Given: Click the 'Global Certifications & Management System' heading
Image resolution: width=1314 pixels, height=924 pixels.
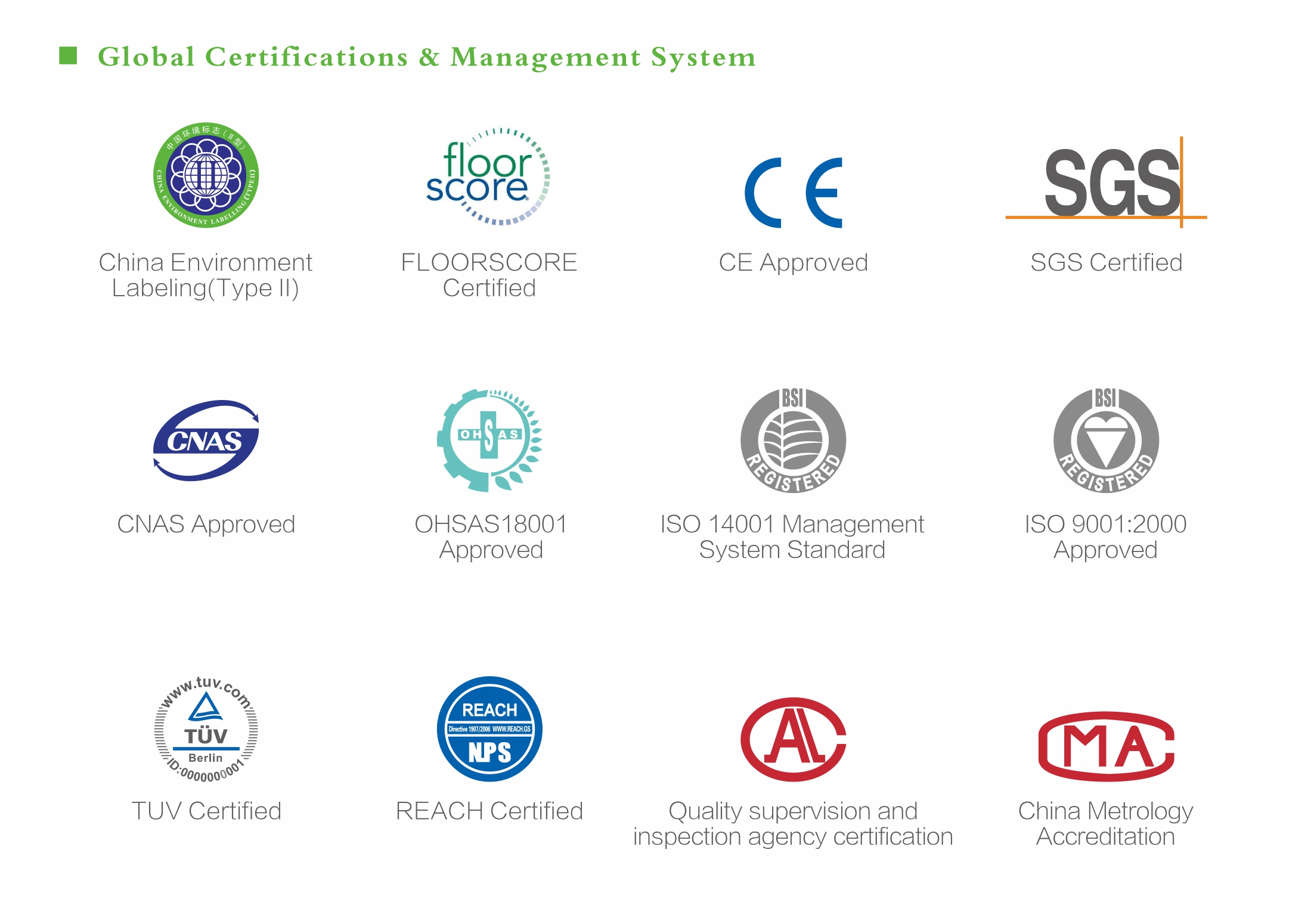Looking at the screenshot, I should pos(427,57).
